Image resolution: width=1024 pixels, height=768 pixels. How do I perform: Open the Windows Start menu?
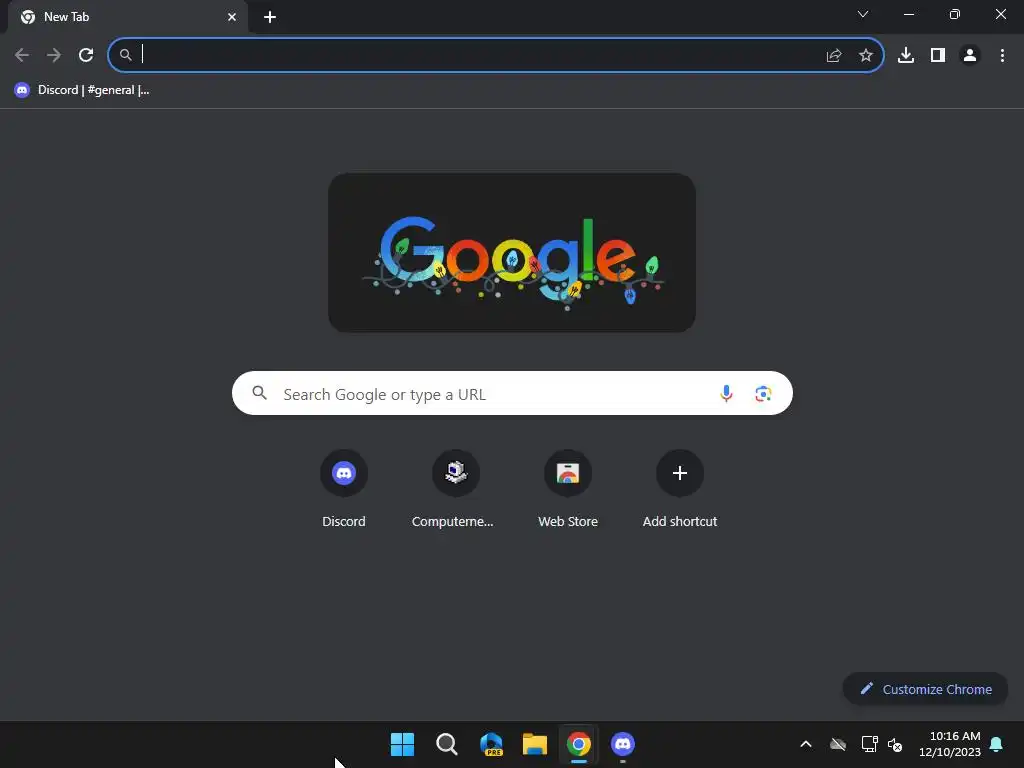click(x=402, y=744)
